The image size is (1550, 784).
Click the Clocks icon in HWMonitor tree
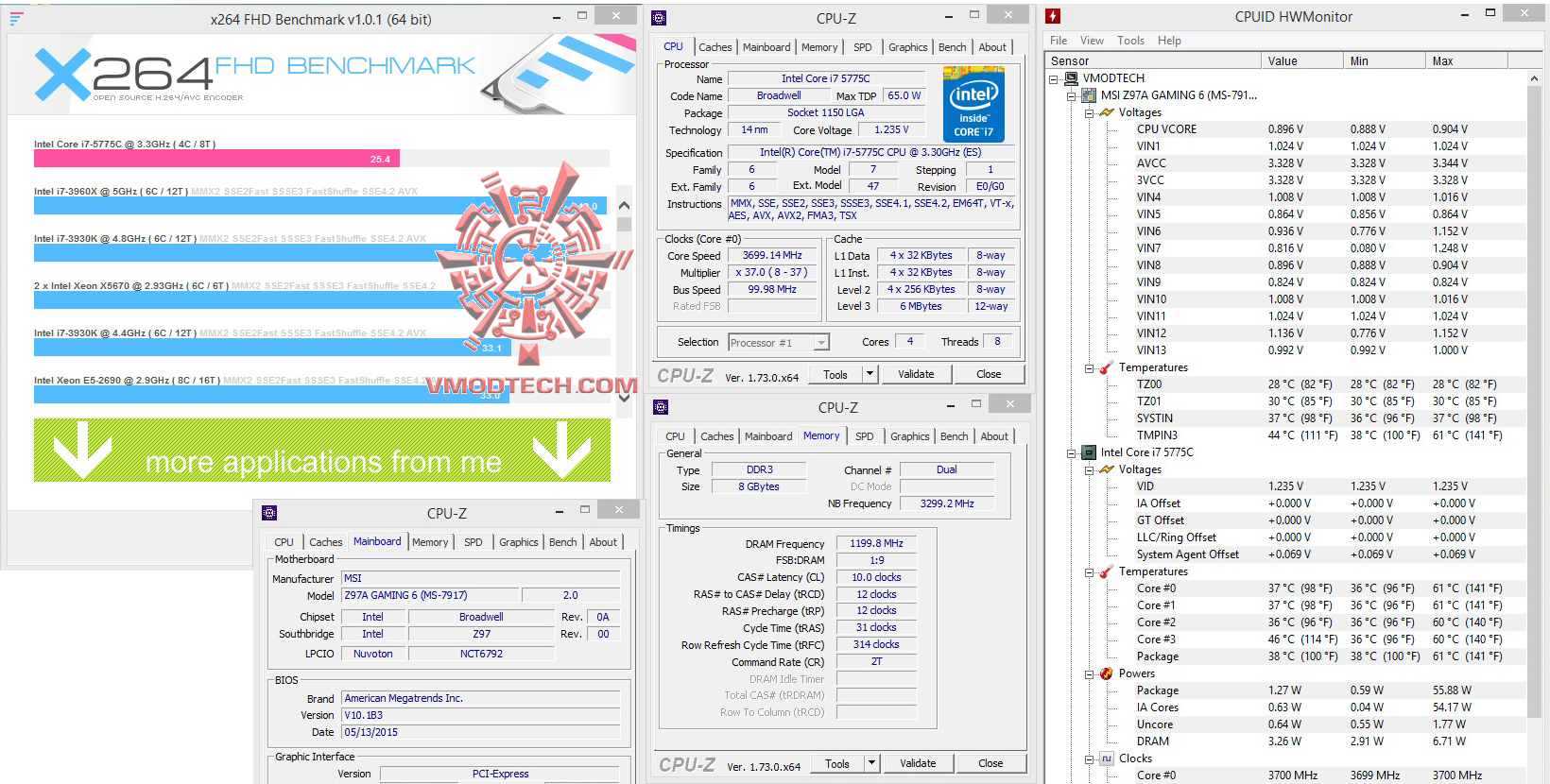pos(1107,758)
